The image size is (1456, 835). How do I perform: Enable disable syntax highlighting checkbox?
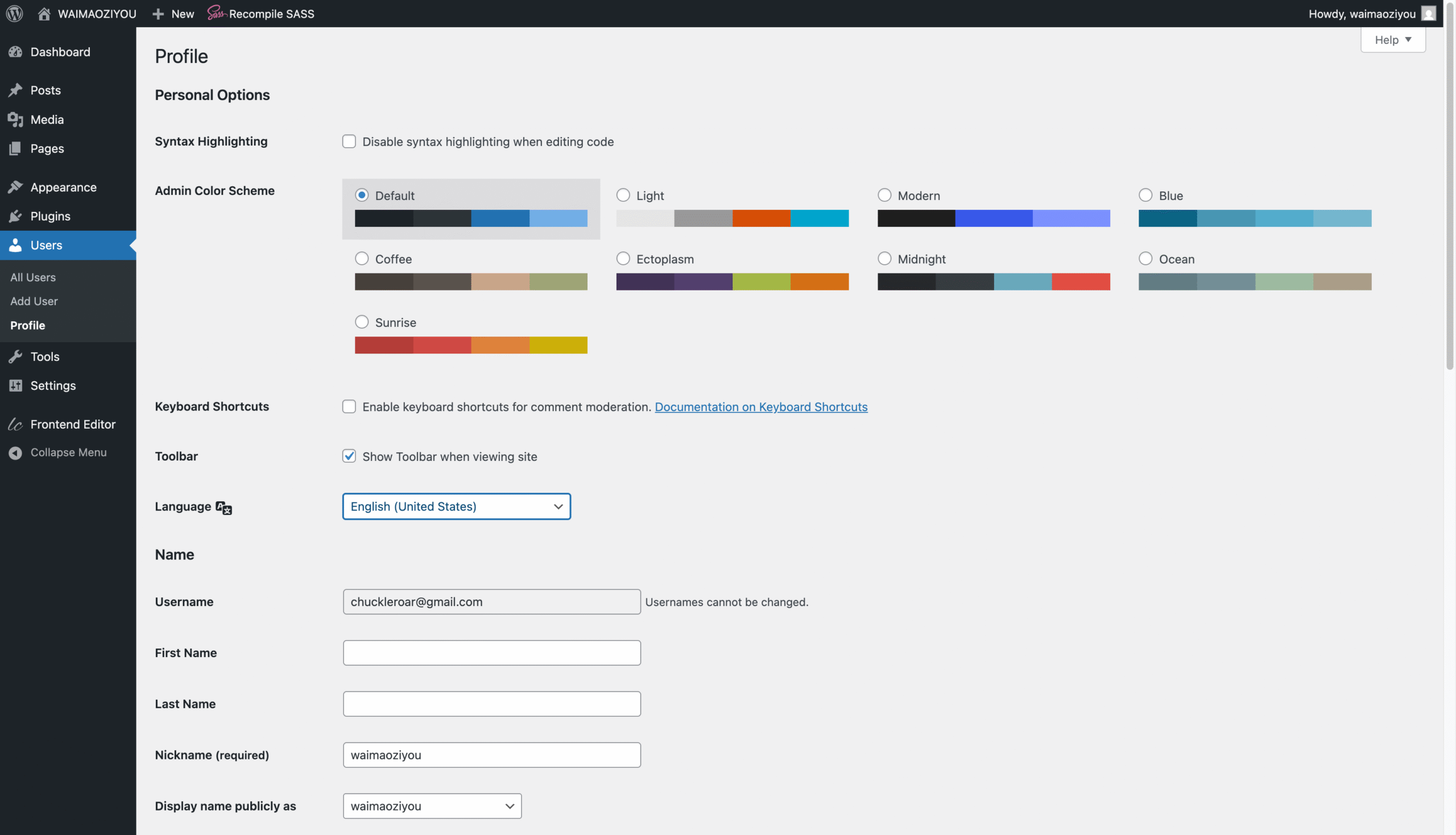(x=349, y=141)
